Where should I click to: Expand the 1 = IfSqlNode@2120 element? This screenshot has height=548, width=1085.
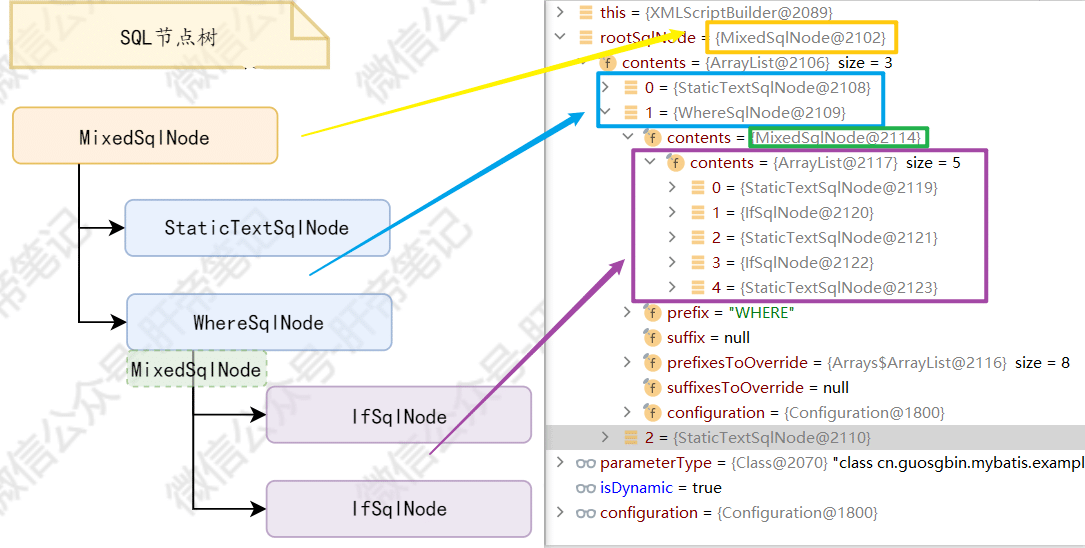pos(672,213)
